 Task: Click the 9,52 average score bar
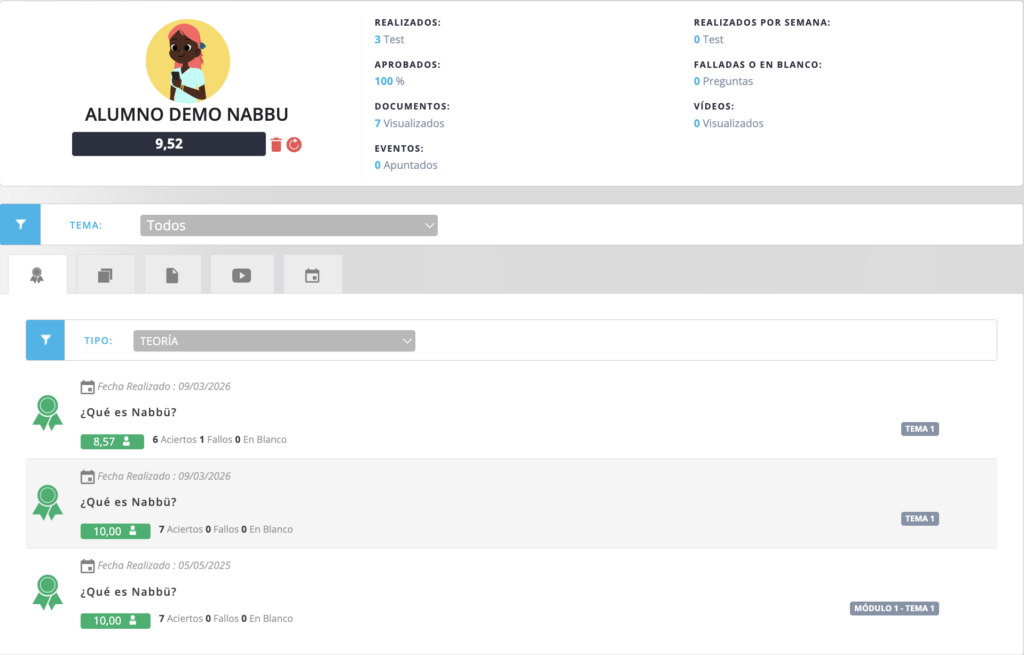pos(168,144)
